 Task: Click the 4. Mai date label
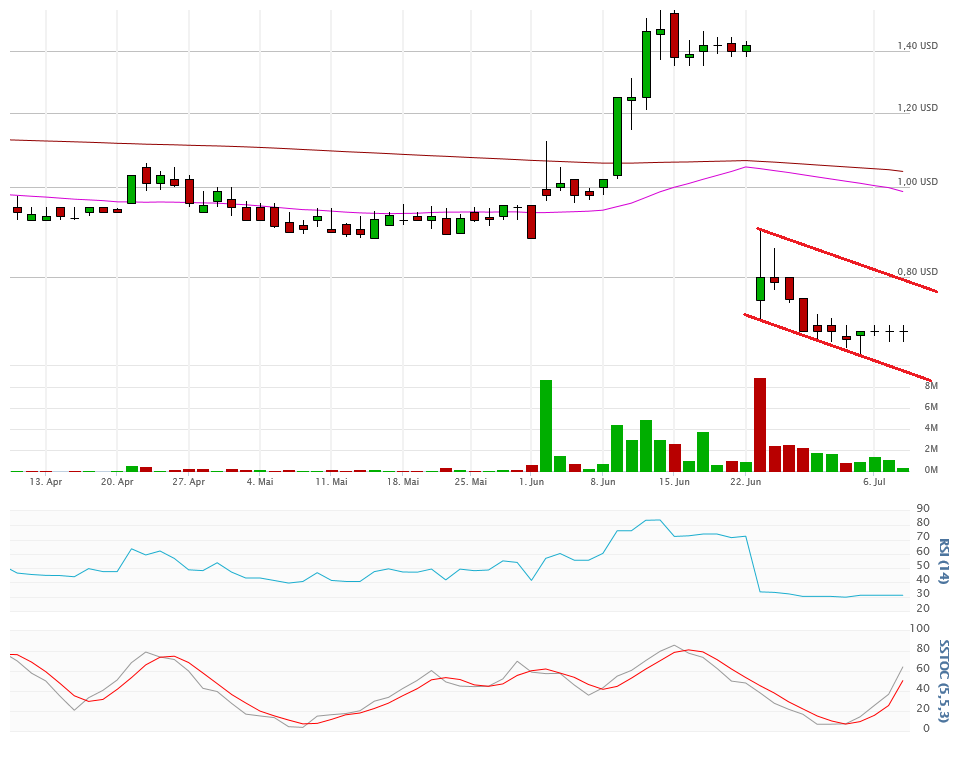(260, 482)
